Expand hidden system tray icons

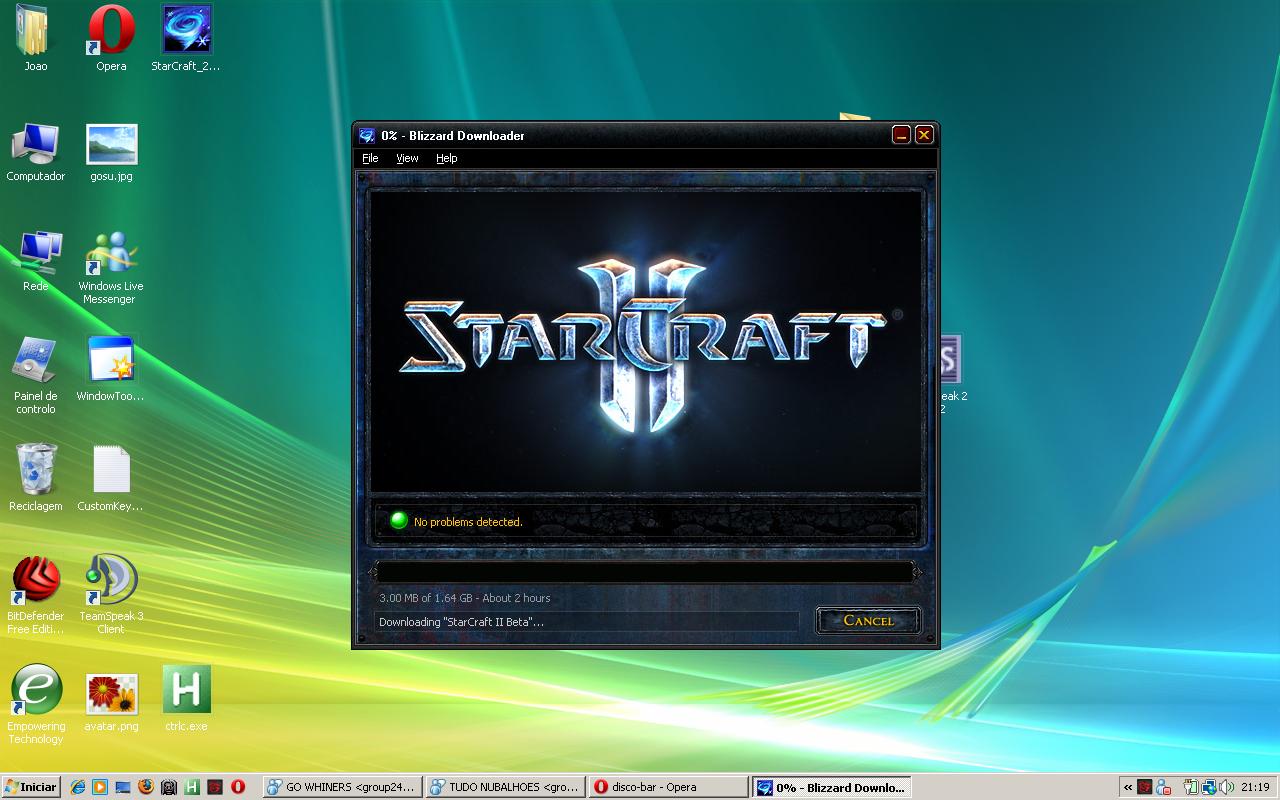point(1128,787)
